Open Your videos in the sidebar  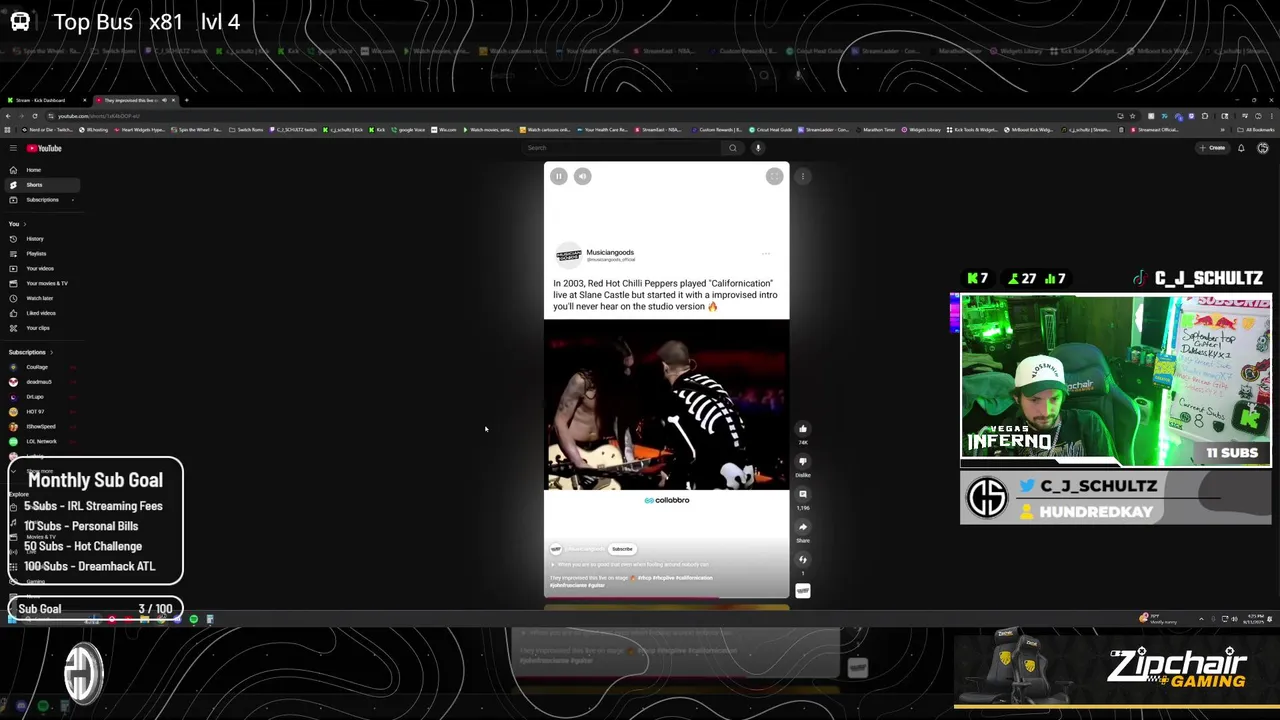pos(42,268)
